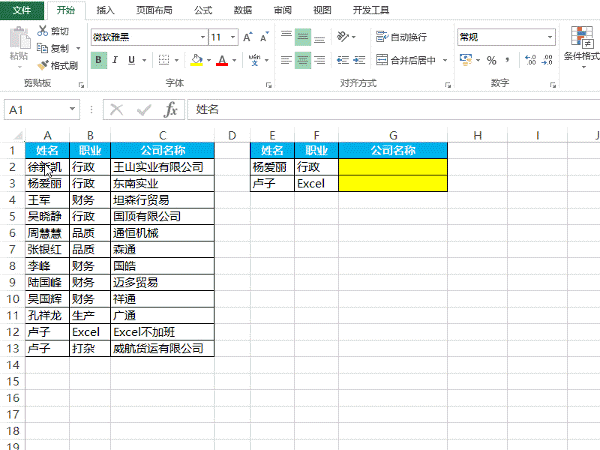Click Merge and Center (合并后居中)

[x=408, y=60]
